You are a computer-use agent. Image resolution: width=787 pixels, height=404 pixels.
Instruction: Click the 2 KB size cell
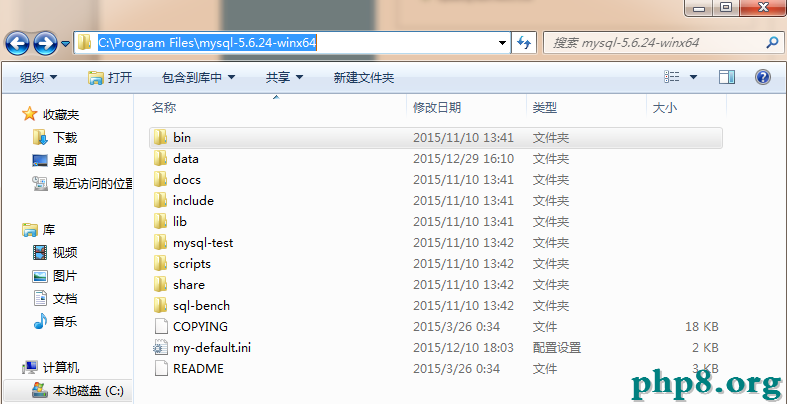(705, 348)
